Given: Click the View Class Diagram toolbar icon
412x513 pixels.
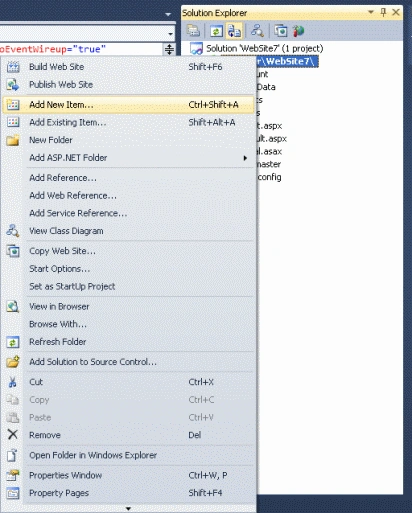Looking at the screenshot, I should coord(257,31).
